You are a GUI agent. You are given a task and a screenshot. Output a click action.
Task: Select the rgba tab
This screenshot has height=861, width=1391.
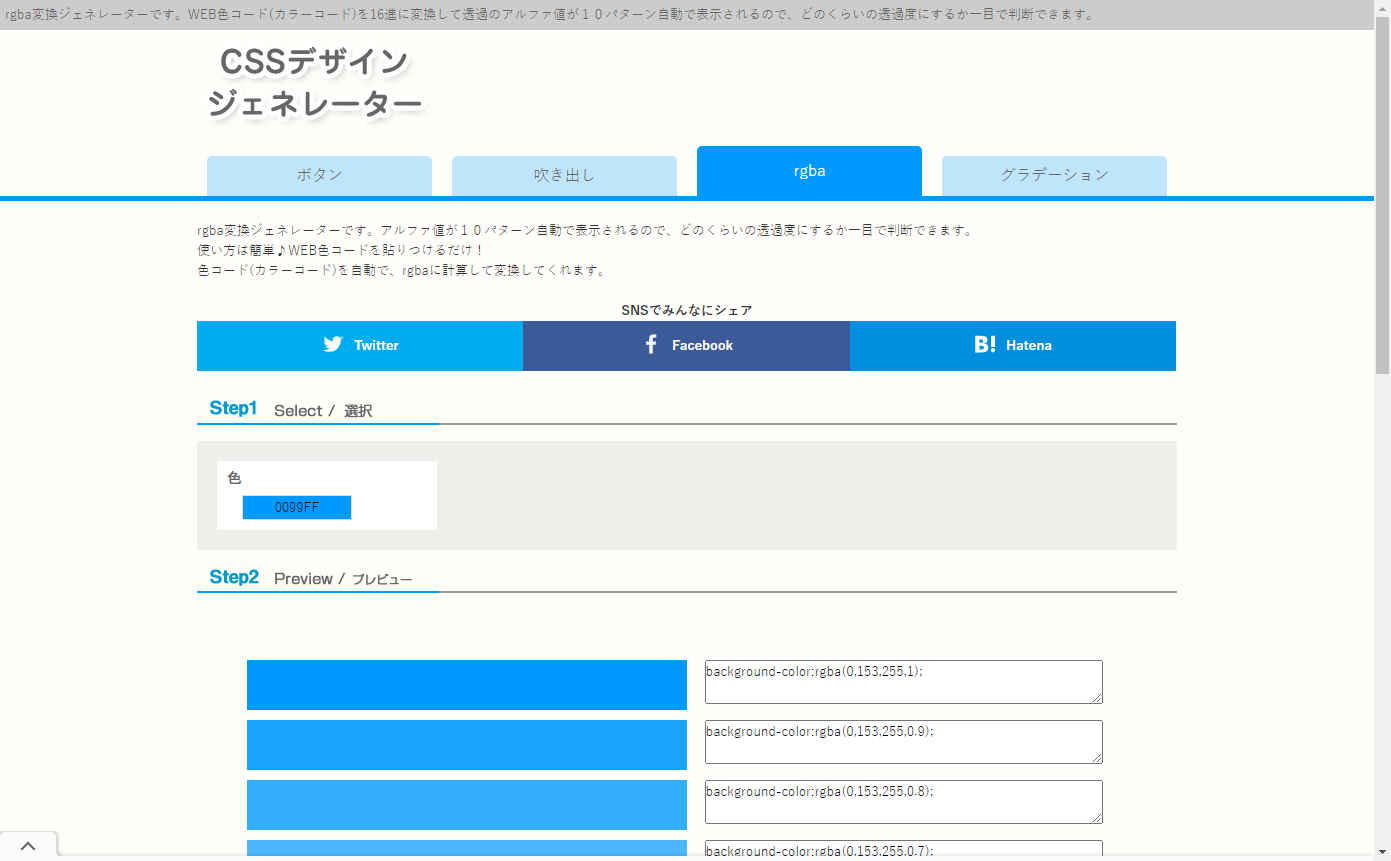(809, 171)
